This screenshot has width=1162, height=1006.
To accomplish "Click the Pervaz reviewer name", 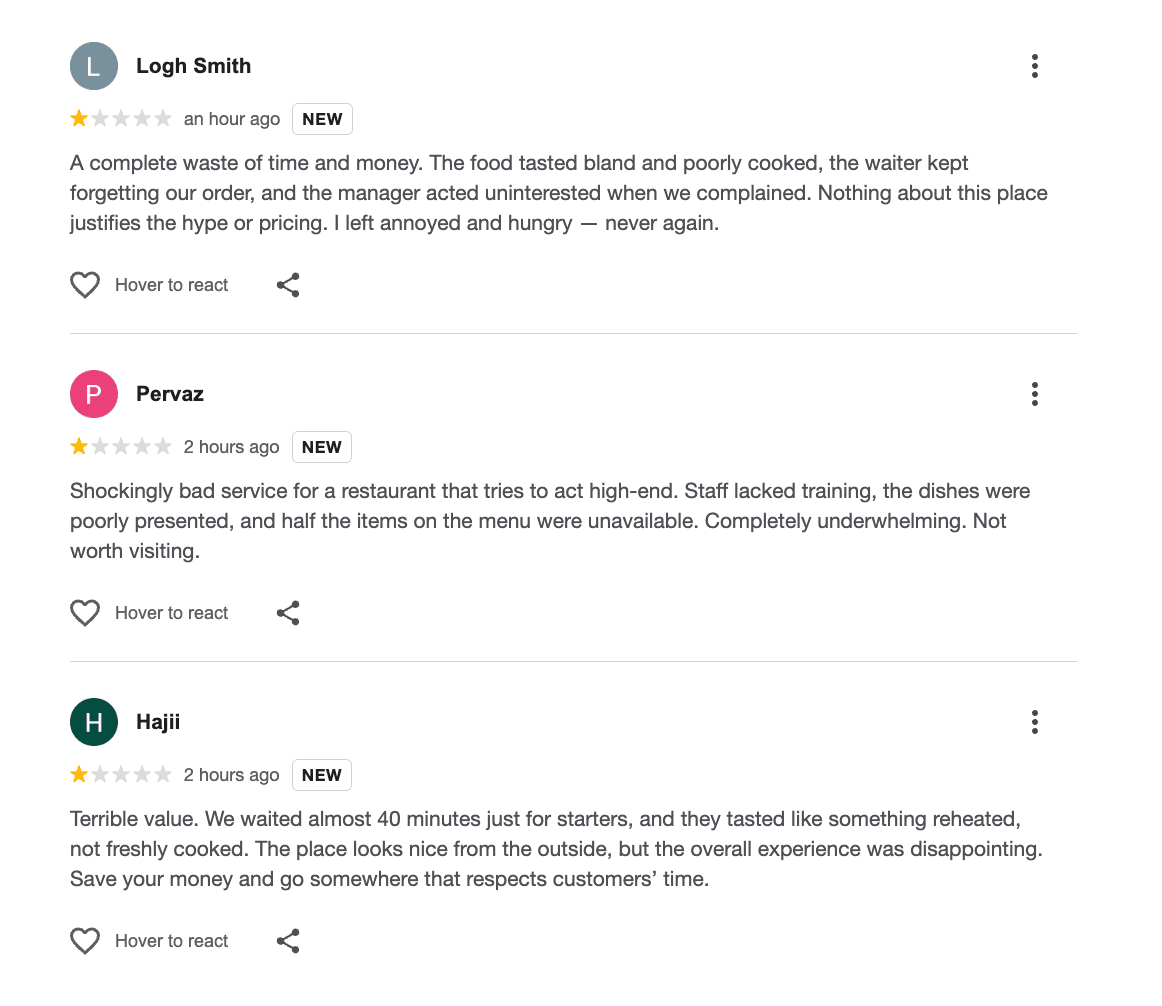I will click(170, 394).
